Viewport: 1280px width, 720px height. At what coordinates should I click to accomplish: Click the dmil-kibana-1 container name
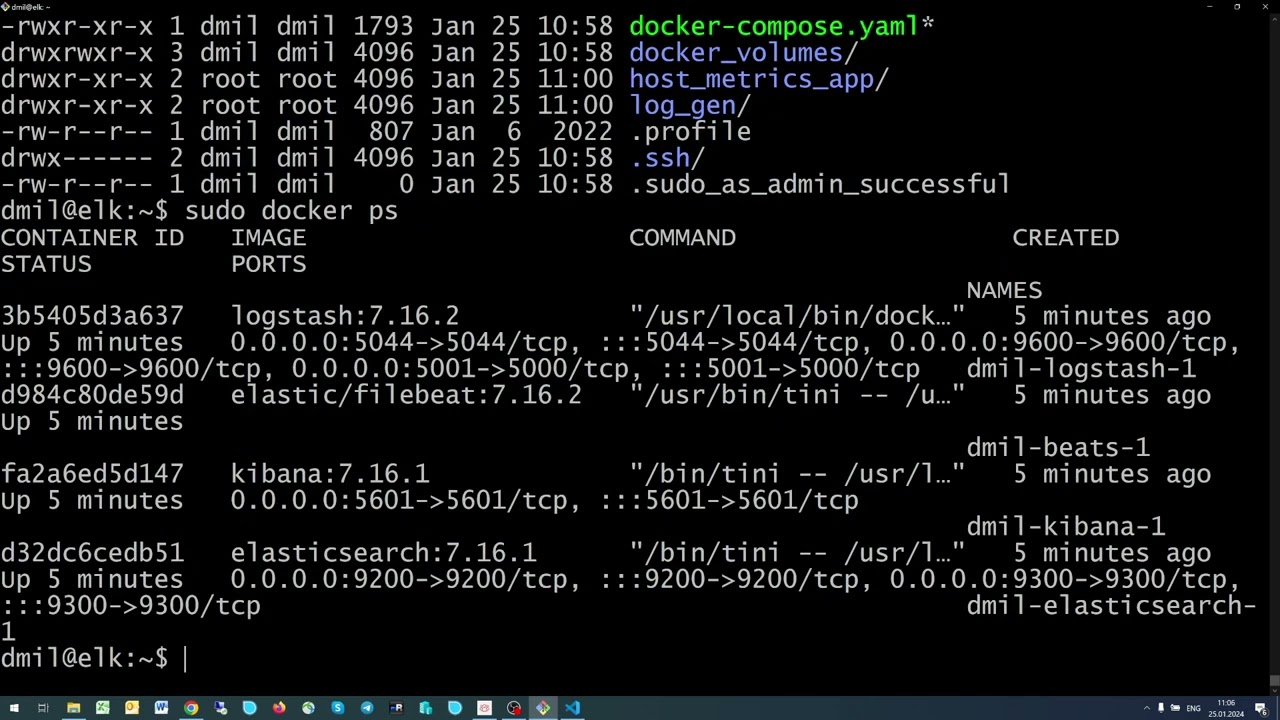point(1065,527)
